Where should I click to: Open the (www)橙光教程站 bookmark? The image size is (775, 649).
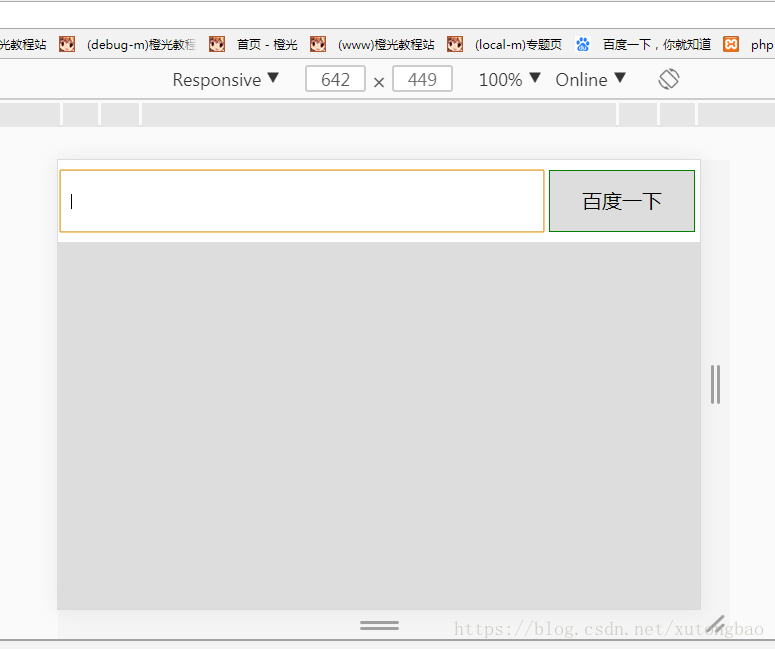(x=386, y=44)
